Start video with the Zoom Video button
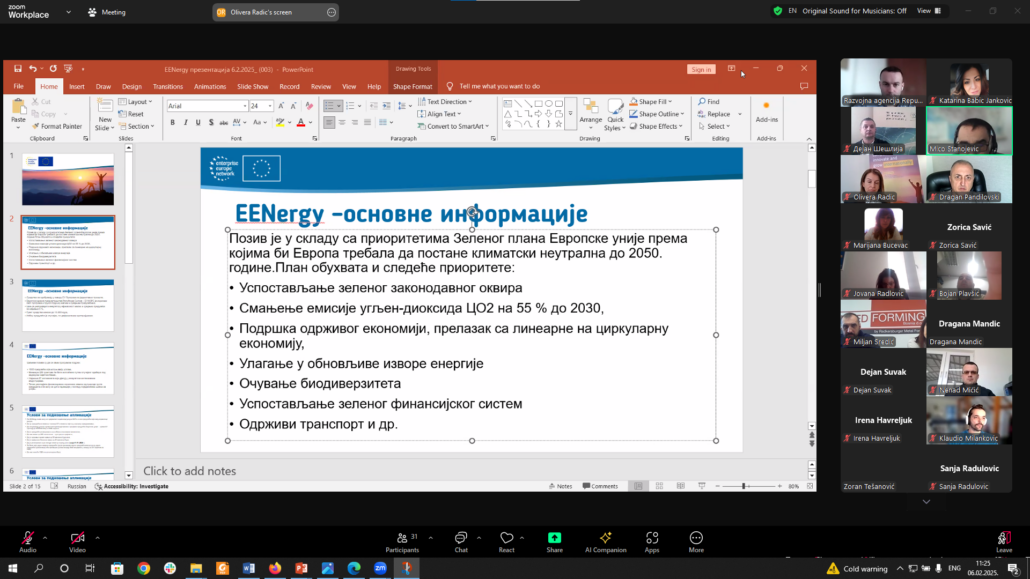The width and height of the screenshot is (1030, 579). click(78, 542)
